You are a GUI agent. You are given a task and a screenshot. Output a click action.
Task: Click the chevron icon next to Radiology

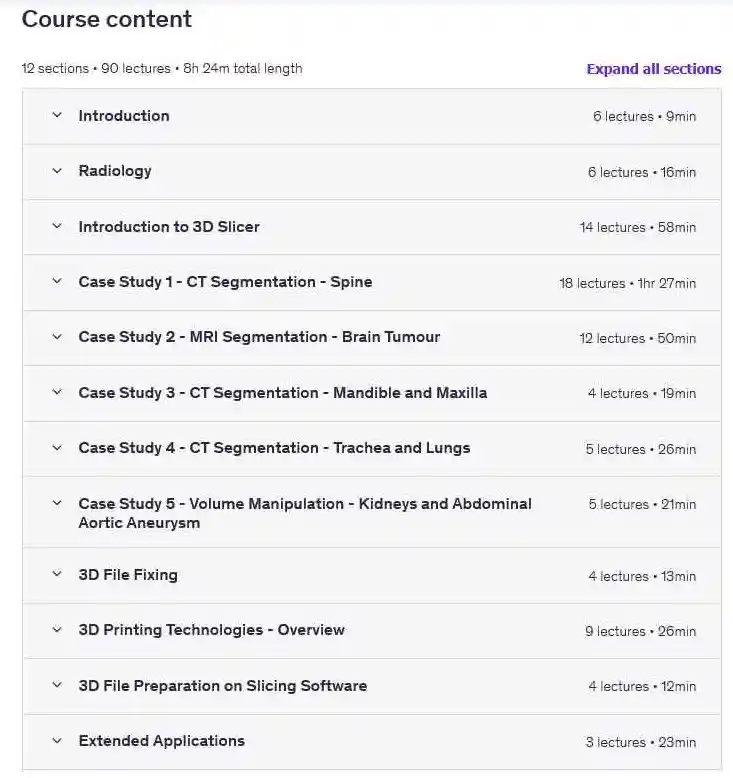tap(57, 171)
